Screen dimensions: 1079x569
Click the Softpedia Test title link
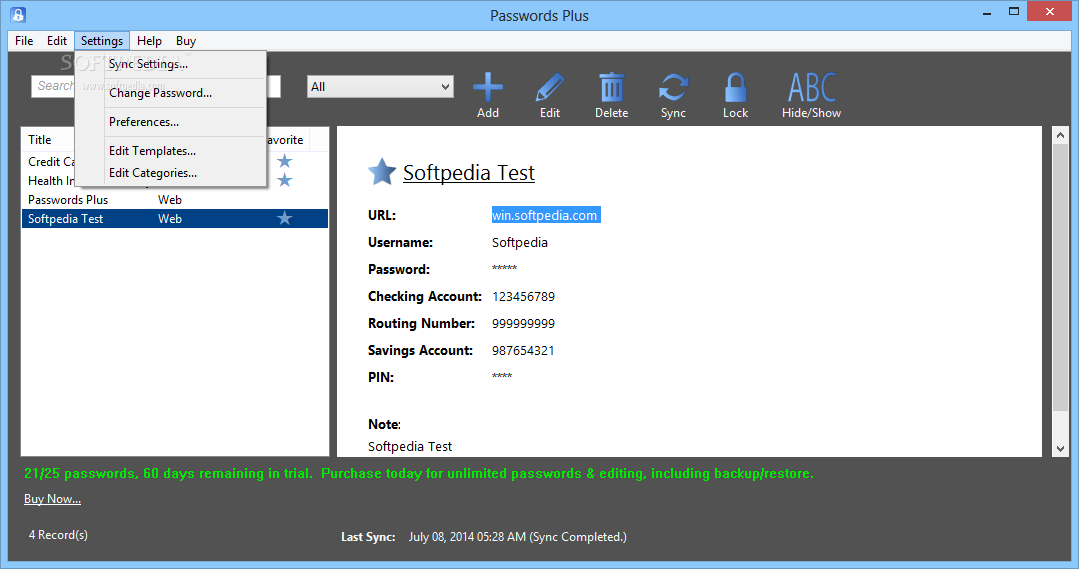(469, 173)
